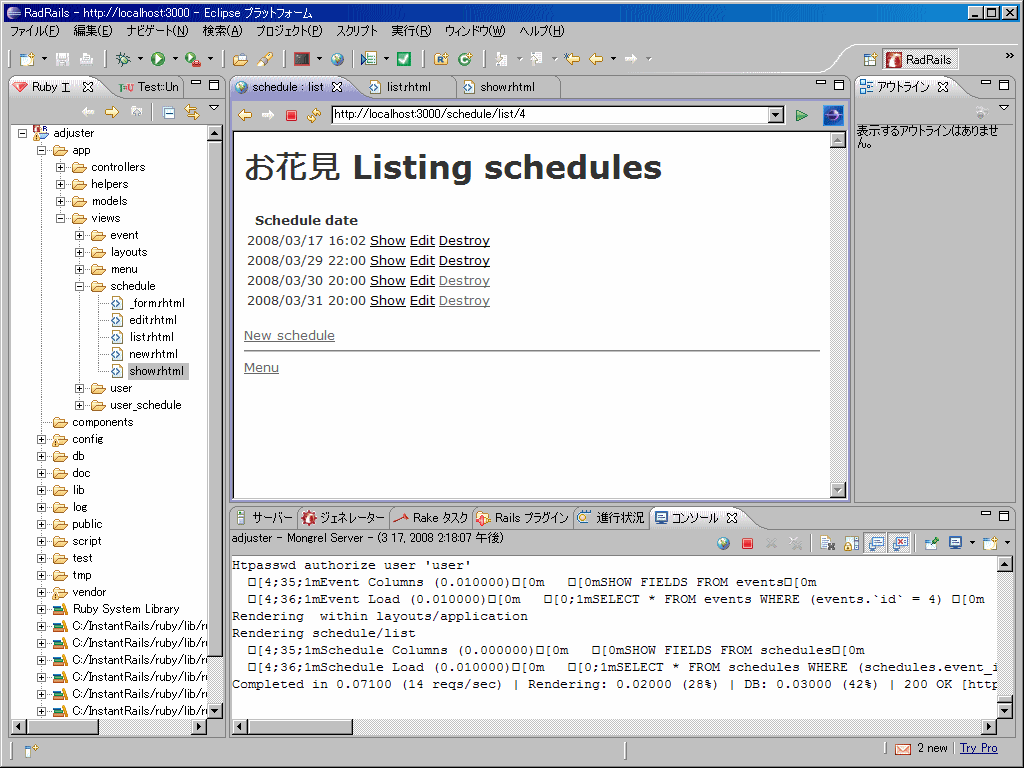Image resolution: width=1024 pixels, height=768 pixels.
Task: Follow the New schedule link
Action: 289,335
